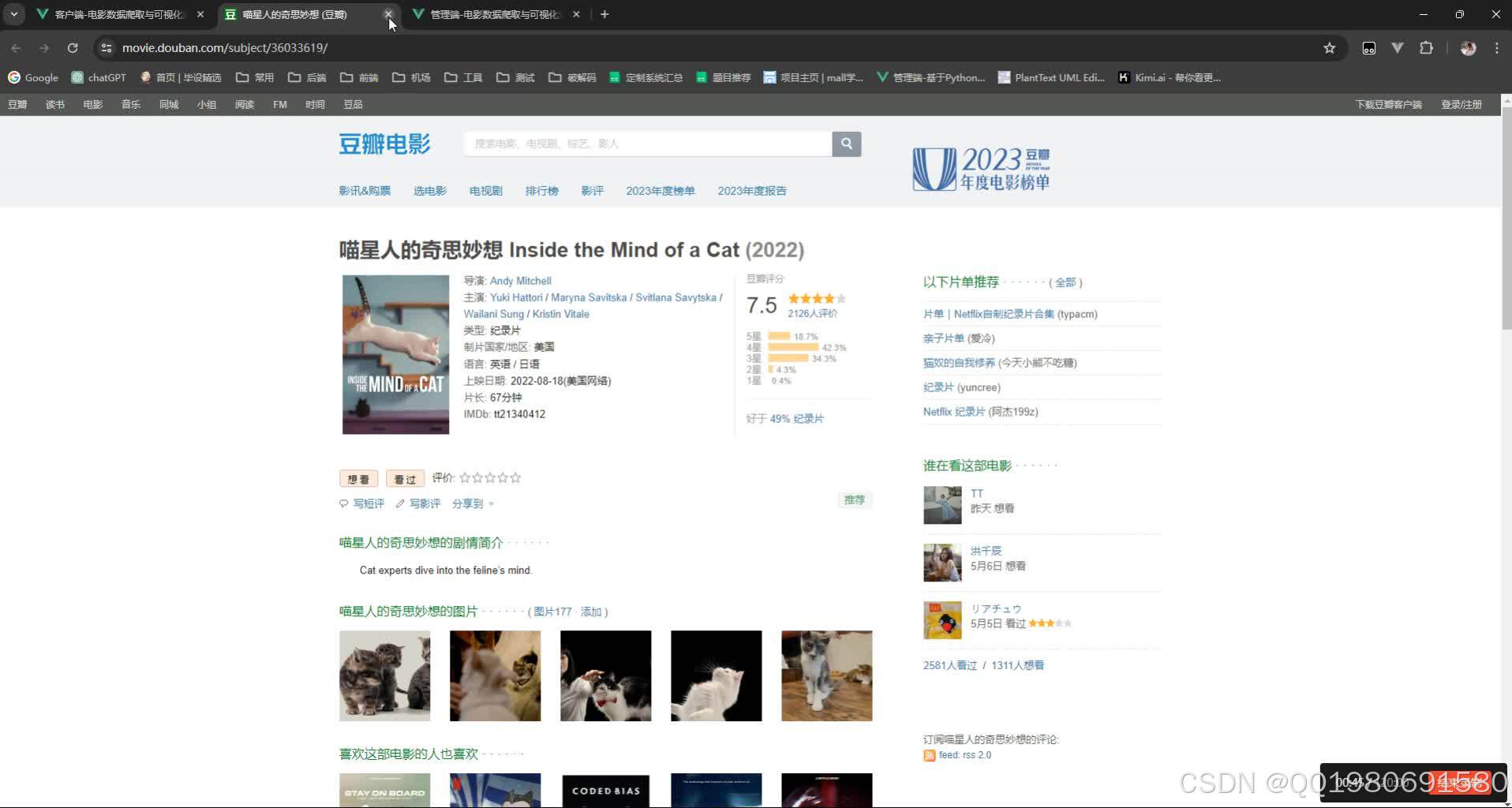Open Chrome's three-dot menu

(1497, 48)
